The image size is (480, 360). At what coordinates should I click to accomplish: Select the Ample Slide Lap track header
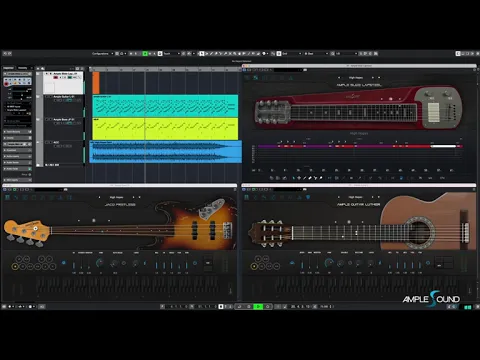(x=63, y=83)
